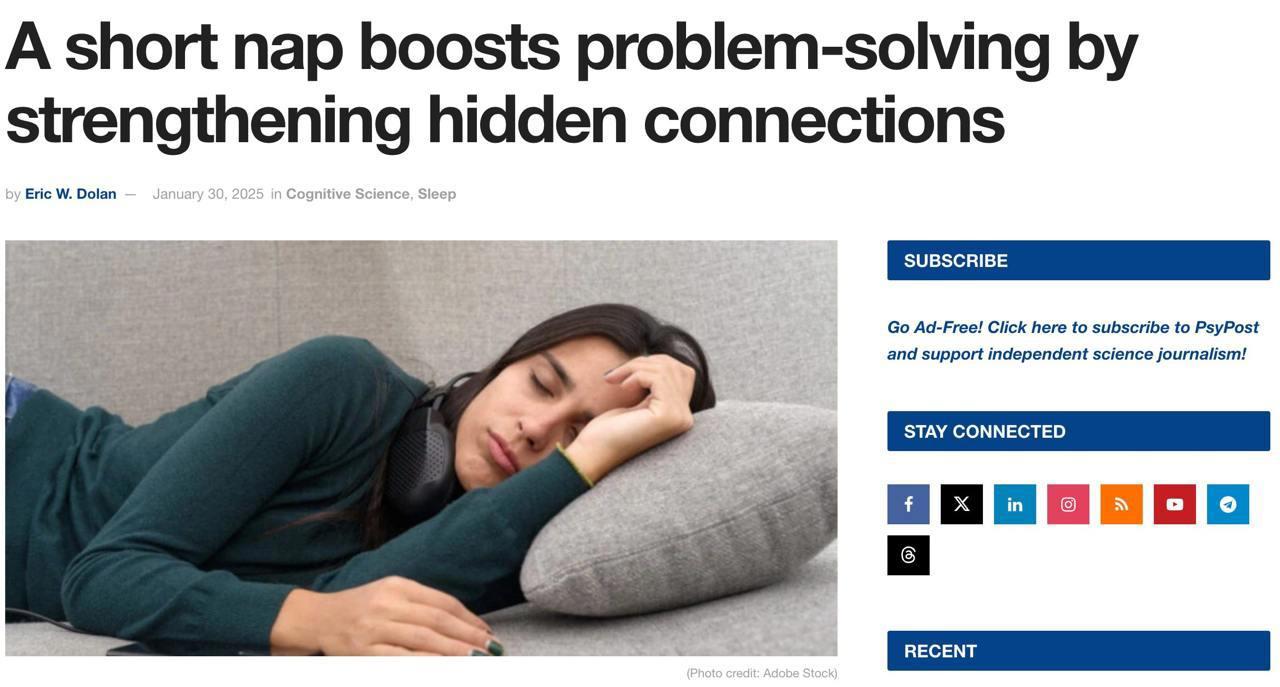Open the X (Twitter) social icon
Viewport: 1280px width, 687px height.
[961, 504]
